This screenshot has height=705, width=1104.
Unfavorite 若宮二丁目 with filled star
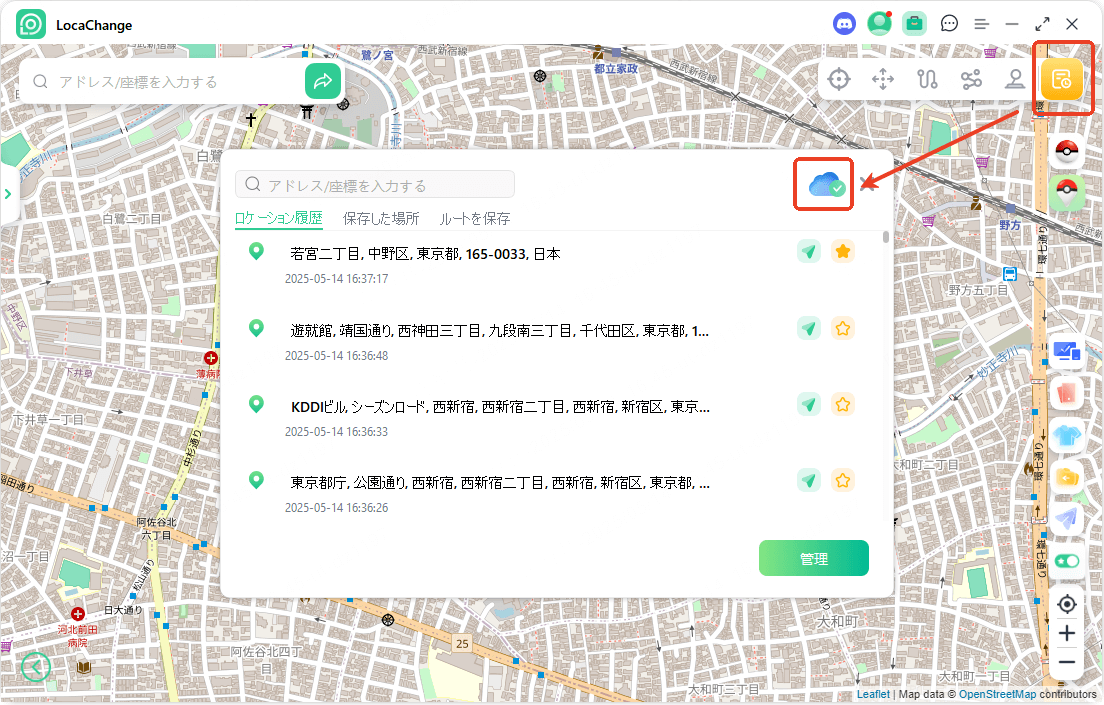tap(843, 251)
